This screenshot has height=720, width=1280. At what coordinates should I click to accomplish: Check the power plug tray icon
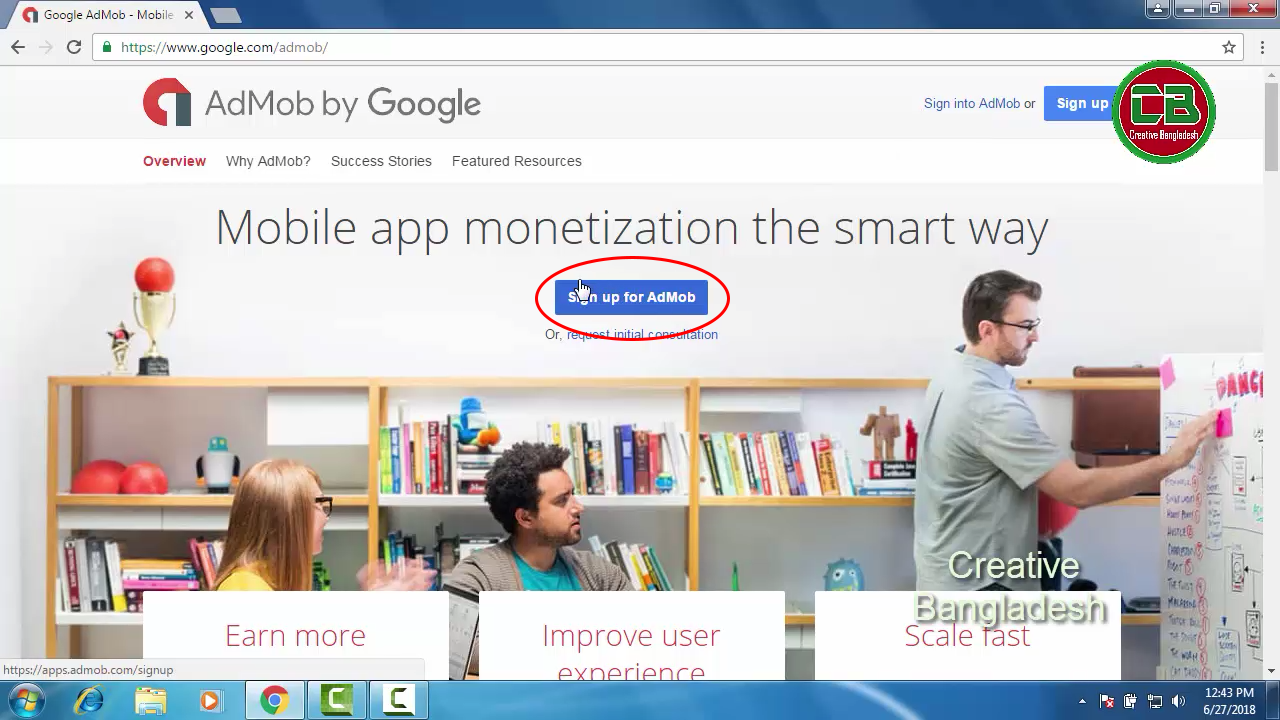point(1131,701)
